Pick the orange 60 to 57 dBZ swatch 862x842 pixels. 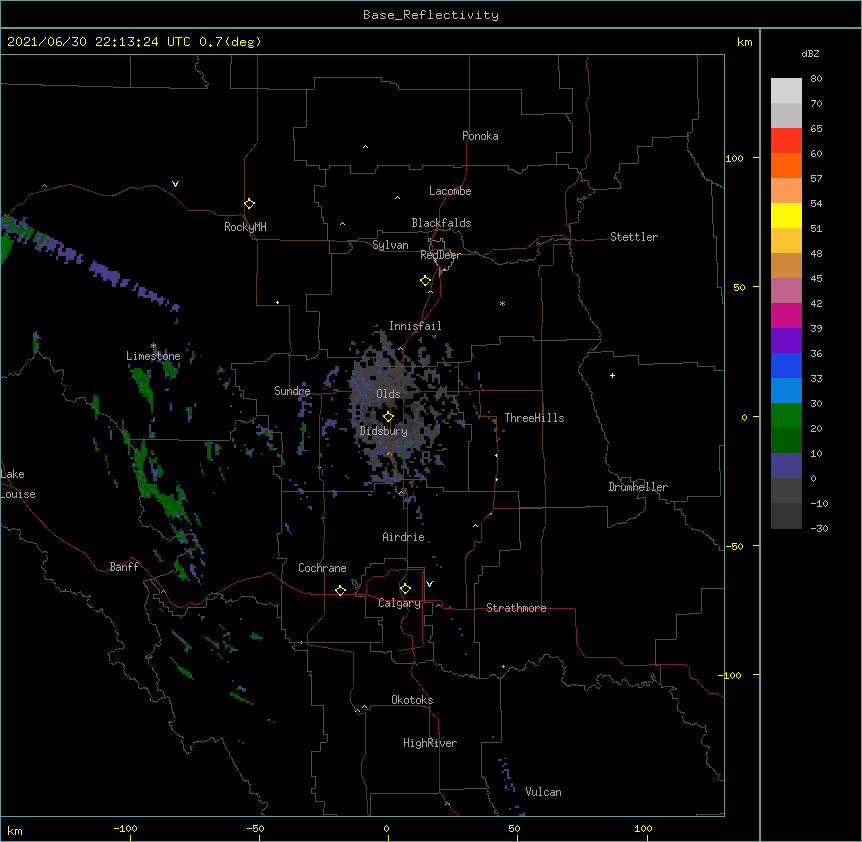[x=786, y=165]
